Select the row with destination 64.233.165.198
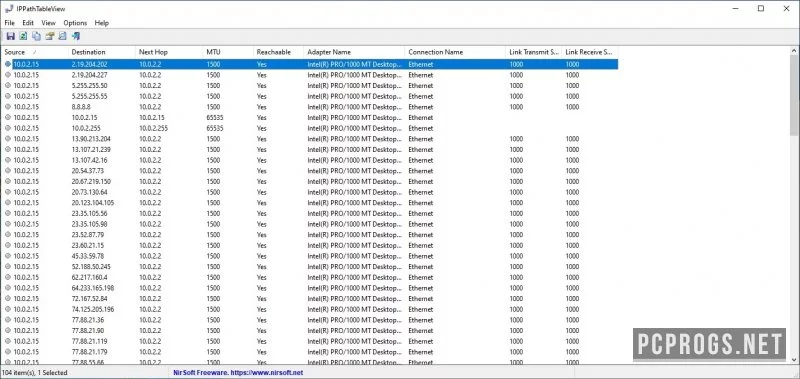Viewport: 800px width, 379px height. tap(309, 288)
